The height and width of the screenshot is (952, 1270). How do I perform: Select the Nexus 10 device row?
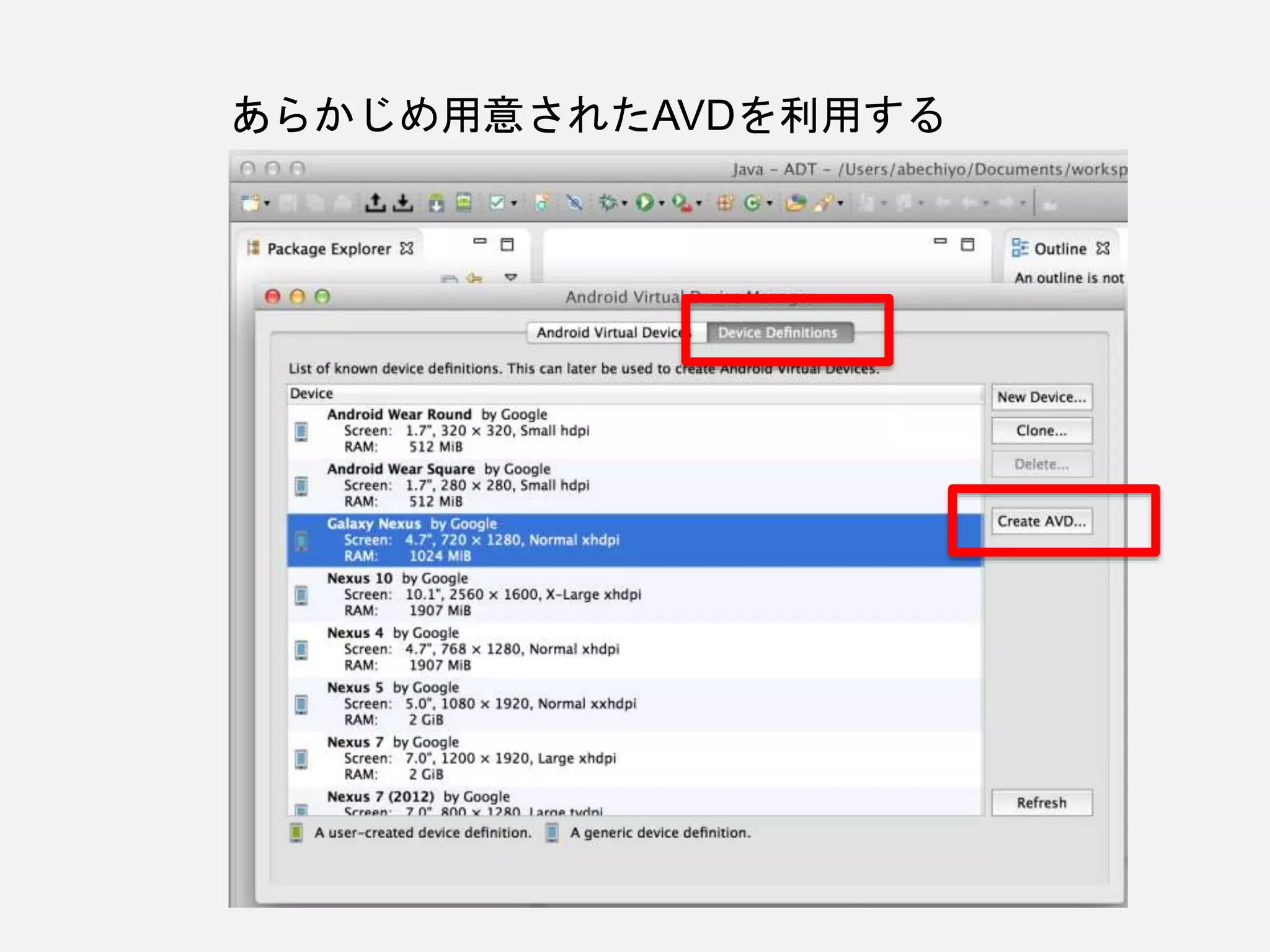pyautogui.click(x=636, y=594)
